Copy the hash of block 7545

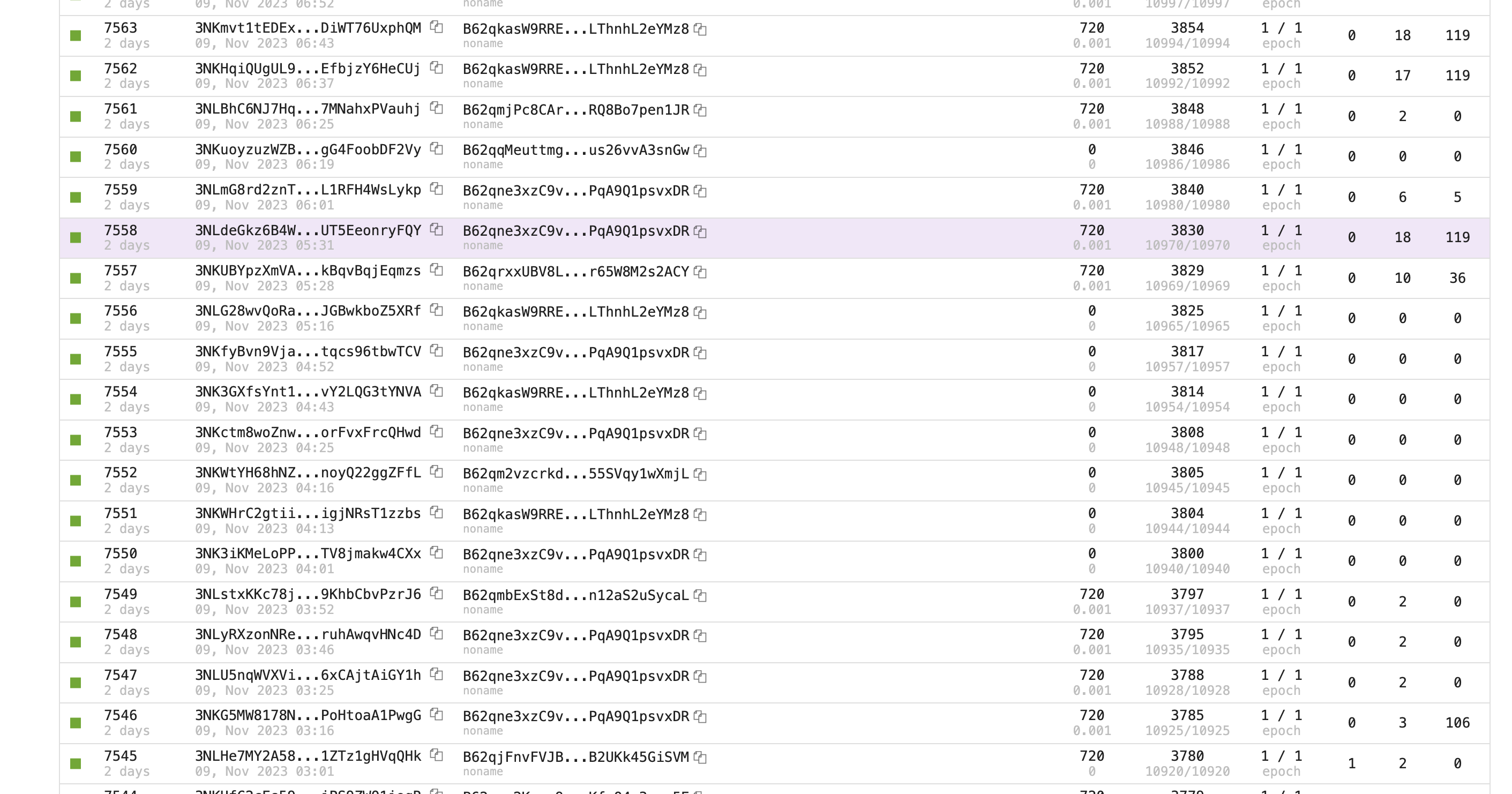(436, 756)
